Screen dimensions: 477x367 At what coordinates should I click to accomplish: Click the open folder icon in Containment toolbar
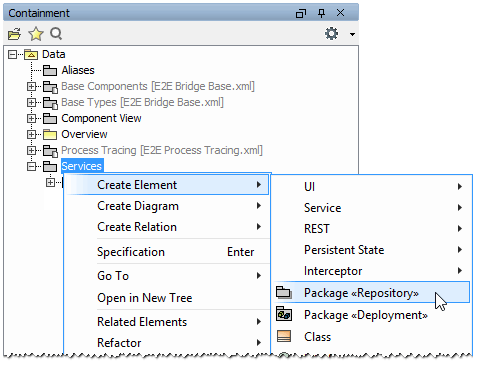[x=14, y=34]
